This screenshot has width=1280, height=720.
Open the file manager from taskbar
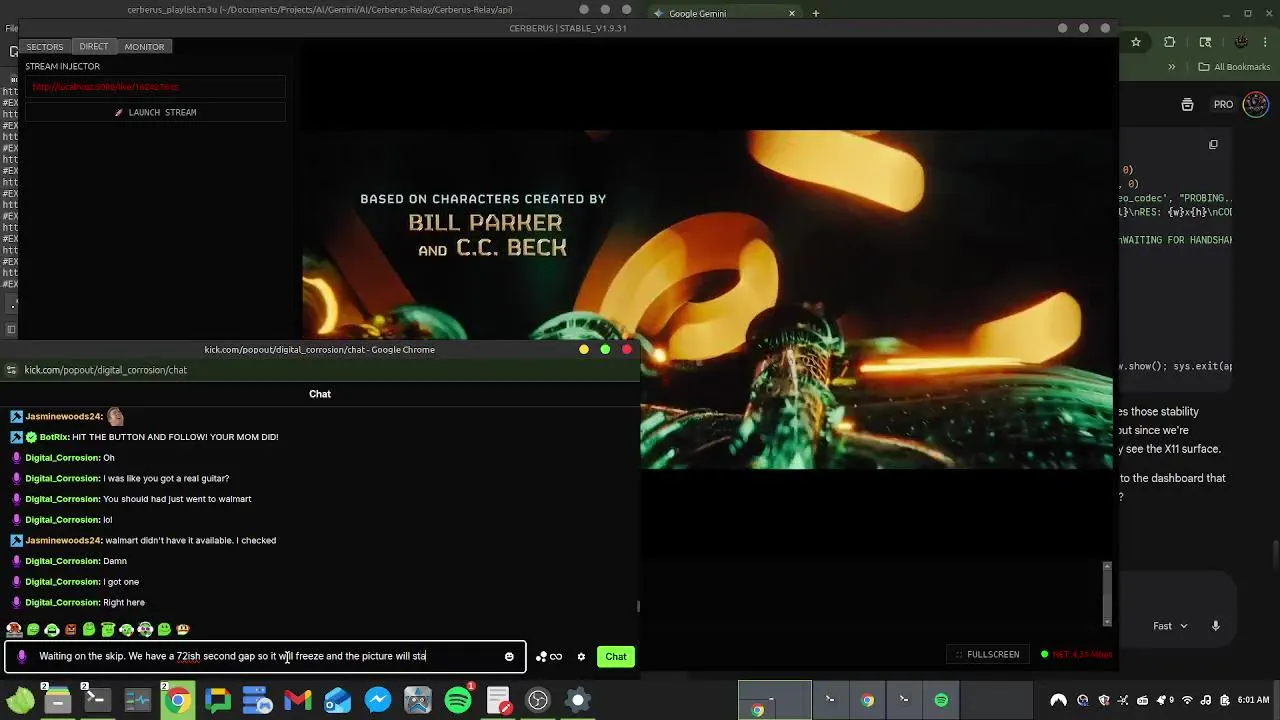[x=58, y=700]
